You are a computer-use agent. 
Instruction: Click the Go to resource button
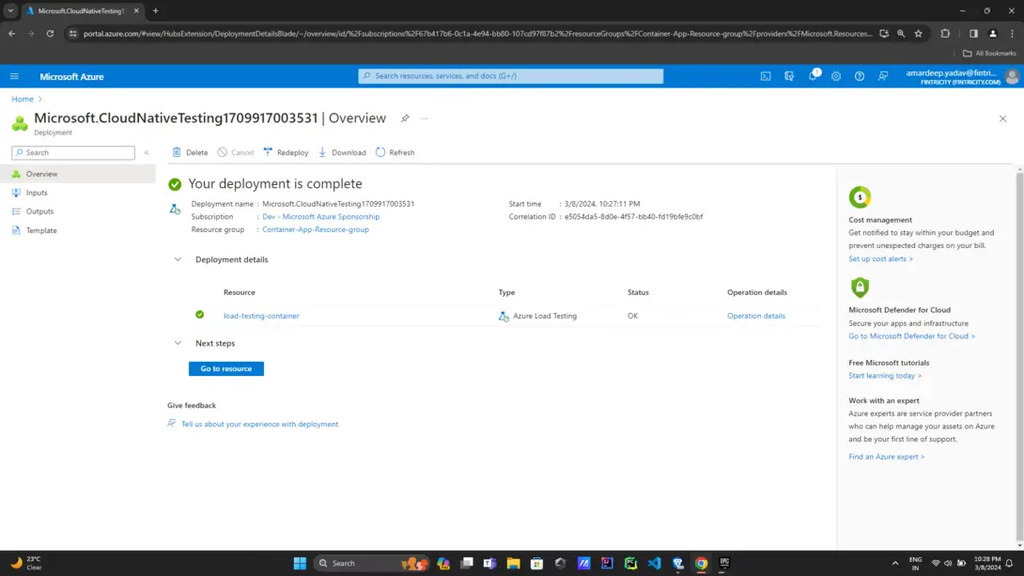click(x=226, y=368)
